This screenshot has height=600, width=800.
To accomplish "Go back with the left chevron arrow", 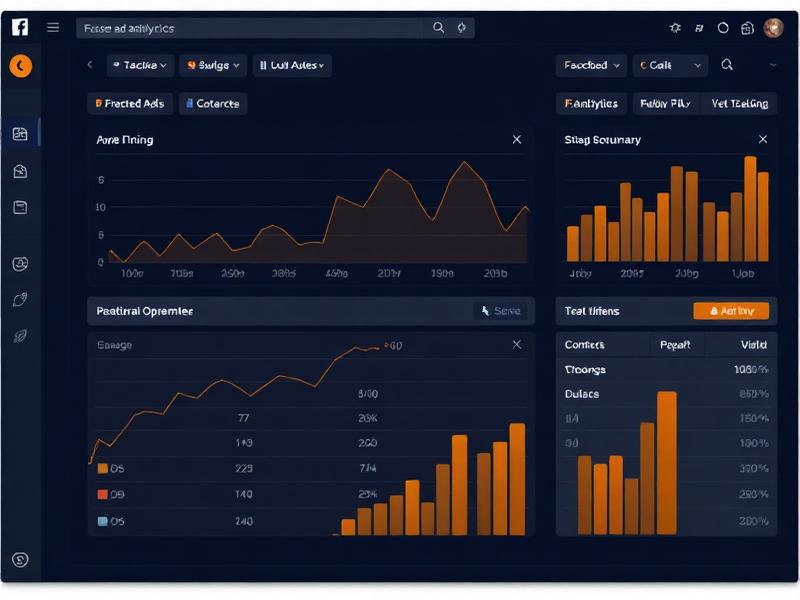I will click(90, 65).
